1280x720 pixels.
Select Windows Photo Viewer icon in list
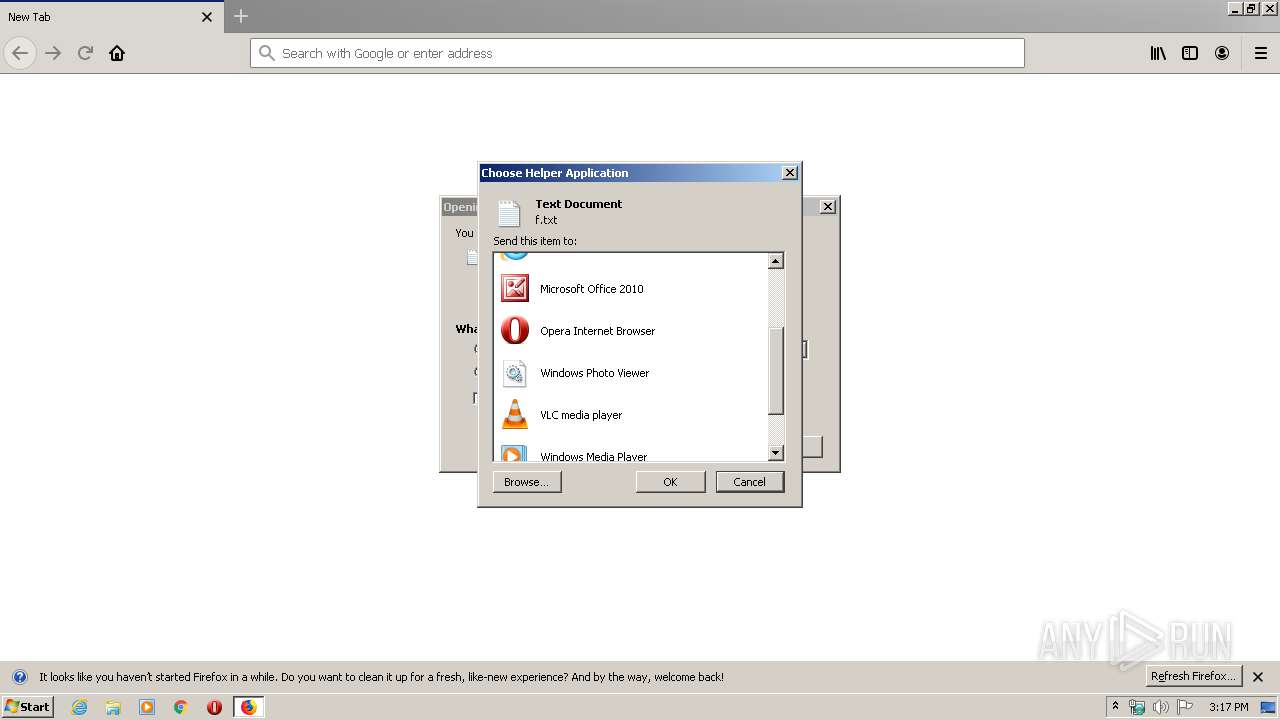pyautogui.click(x=515, y=373)
